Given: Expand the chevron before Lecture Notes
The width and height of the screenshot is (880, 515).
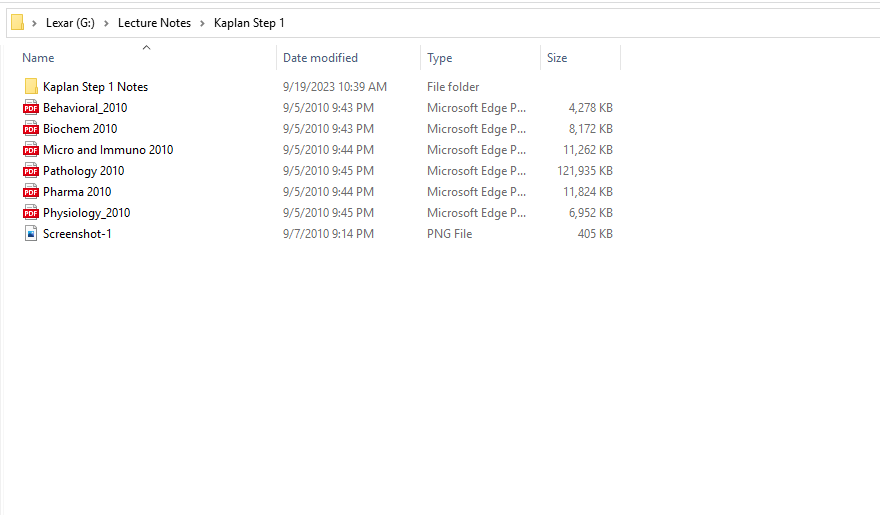Looking at the screenshot, I should tap(106, 23).
